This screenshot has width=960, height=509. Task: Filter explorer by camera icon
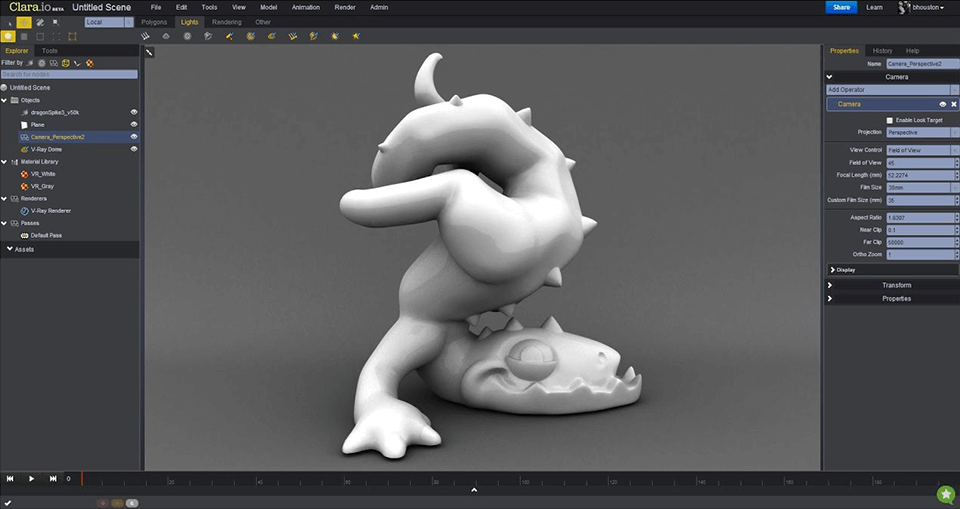coord(54,62)
